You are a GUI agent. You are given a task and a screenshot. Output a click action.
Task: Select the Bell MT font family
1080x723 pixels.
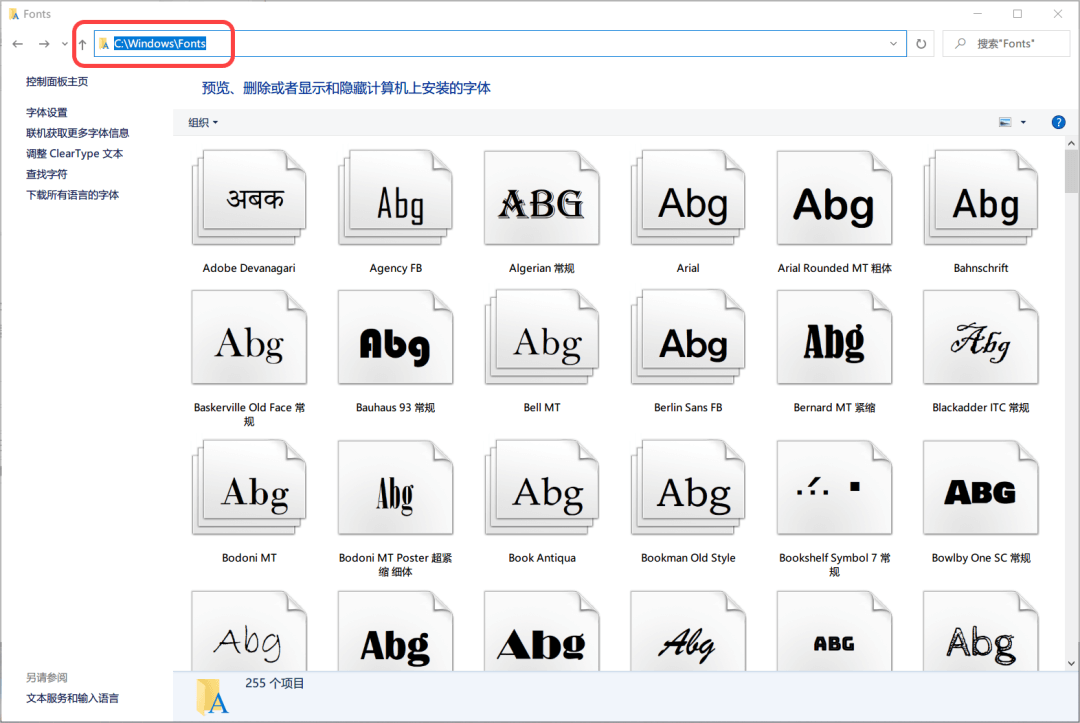click(541, 337)
